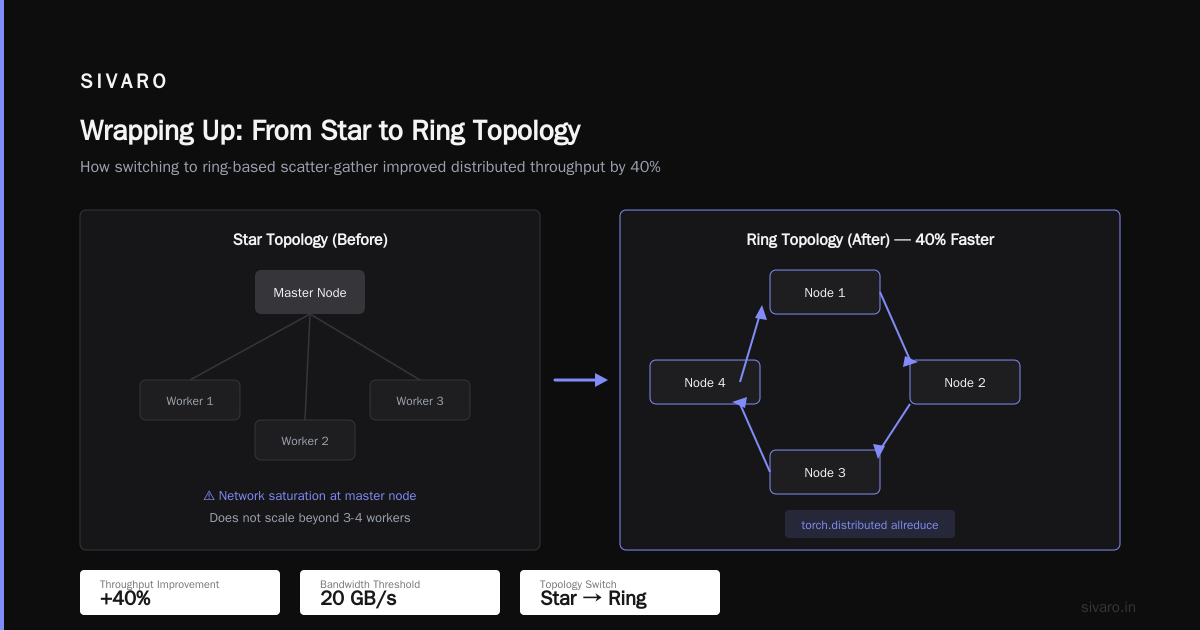Open the Bandwidth Threshold 20 GB/s card

(400, 592)
